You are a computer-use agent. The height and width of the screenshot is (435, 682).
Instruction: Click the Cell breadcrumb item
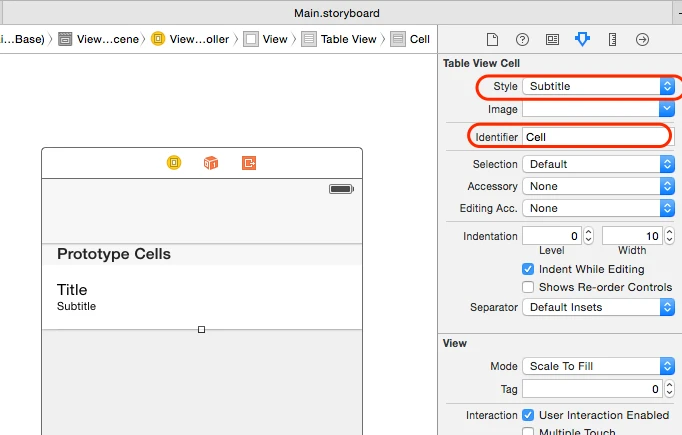(x=410, y=39)
